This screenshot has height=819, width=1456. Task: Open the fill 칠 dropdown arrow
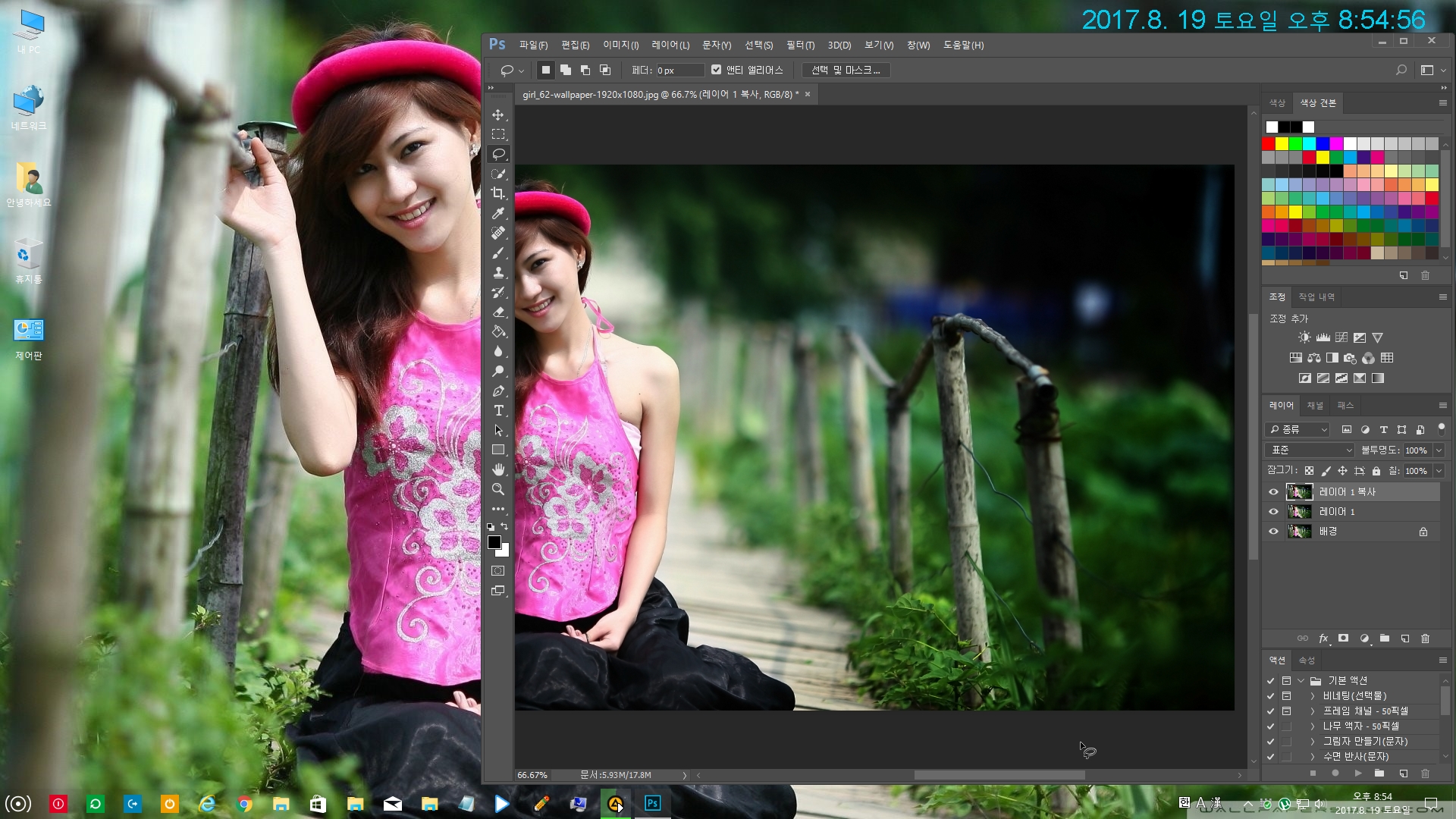point(1438,471)
